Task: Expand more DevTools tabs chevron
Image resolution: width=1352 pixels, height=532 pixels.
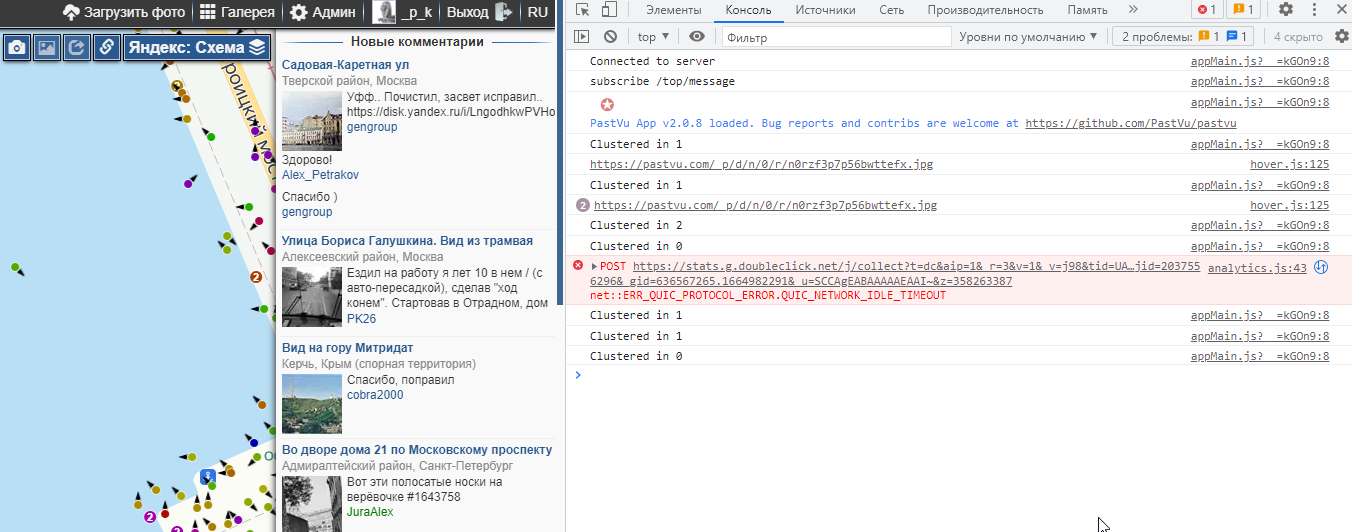Action: coord(1133,10)
